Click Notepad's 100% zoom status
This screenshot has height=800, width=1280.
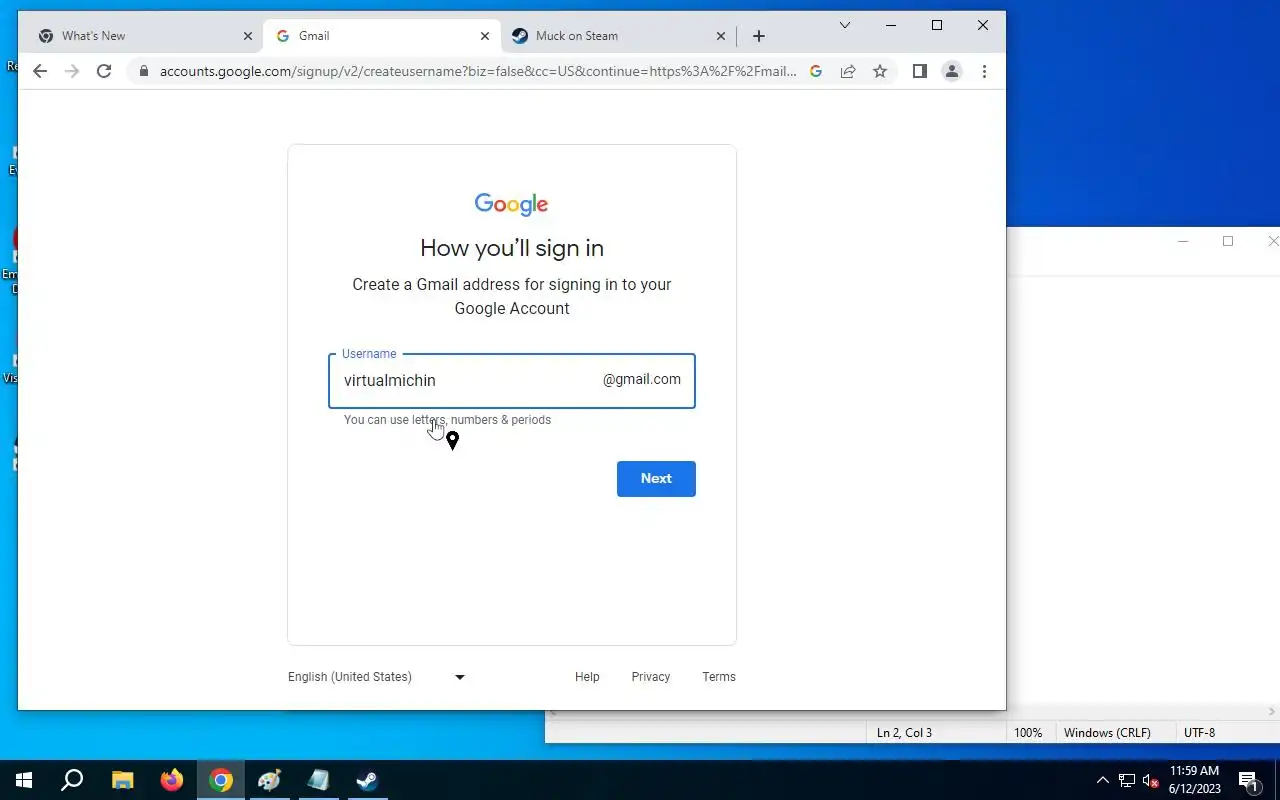(1028, 733)
